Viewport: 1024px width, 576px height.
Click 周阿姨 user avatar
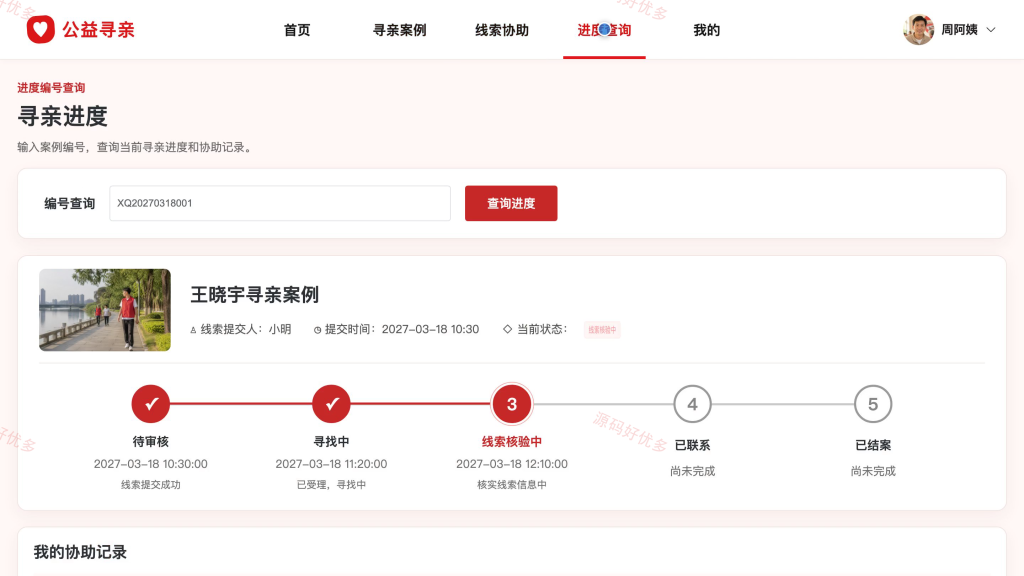click(x=918, y=29)
